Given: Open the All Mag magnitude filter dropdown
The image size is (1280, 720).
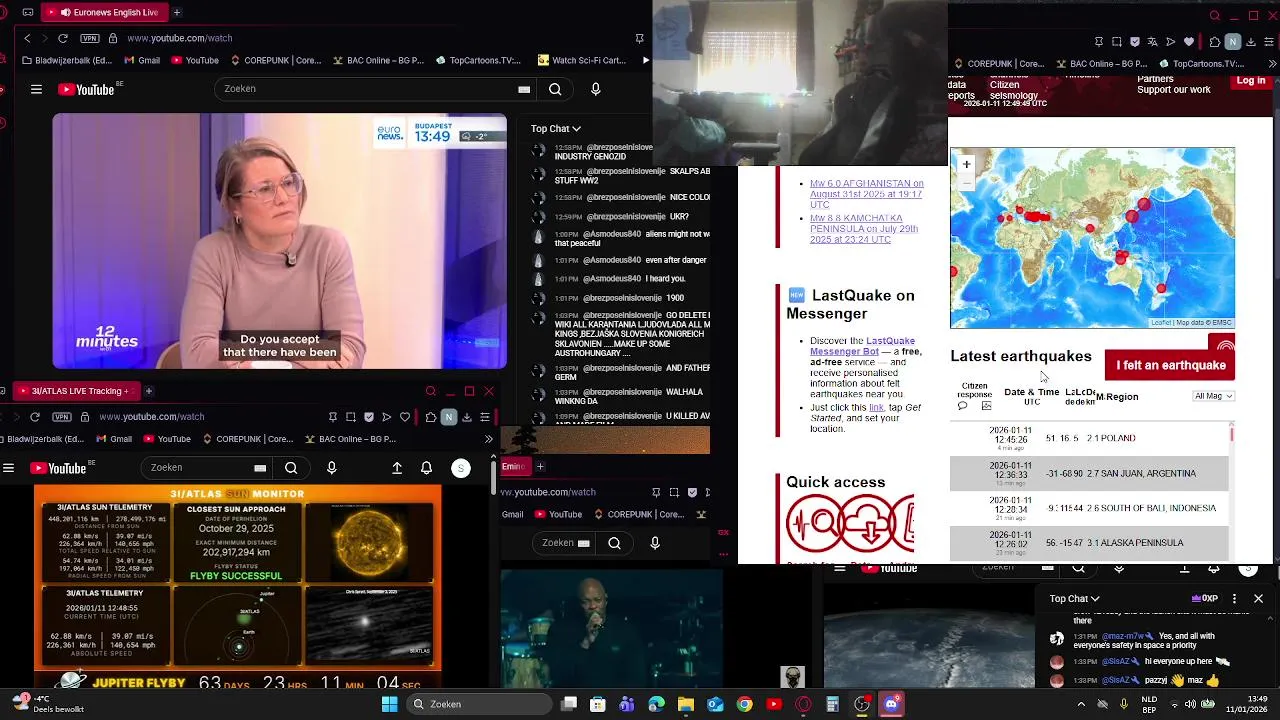Looking at the screenshot, I should tap(1214, 396).
